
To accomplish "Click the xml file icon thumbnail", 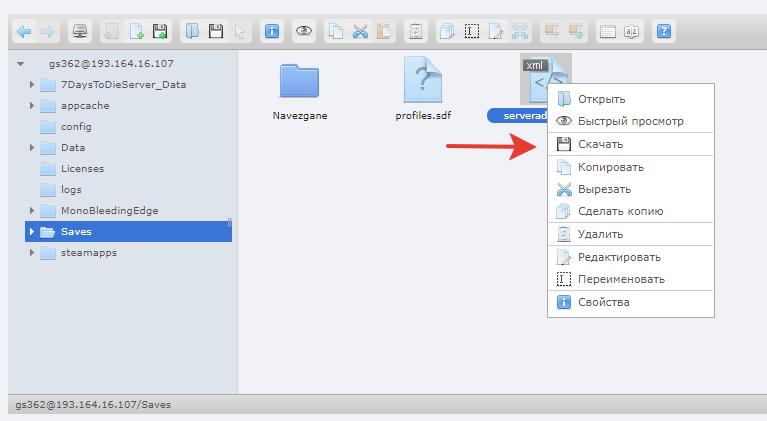I will [545, 79].
